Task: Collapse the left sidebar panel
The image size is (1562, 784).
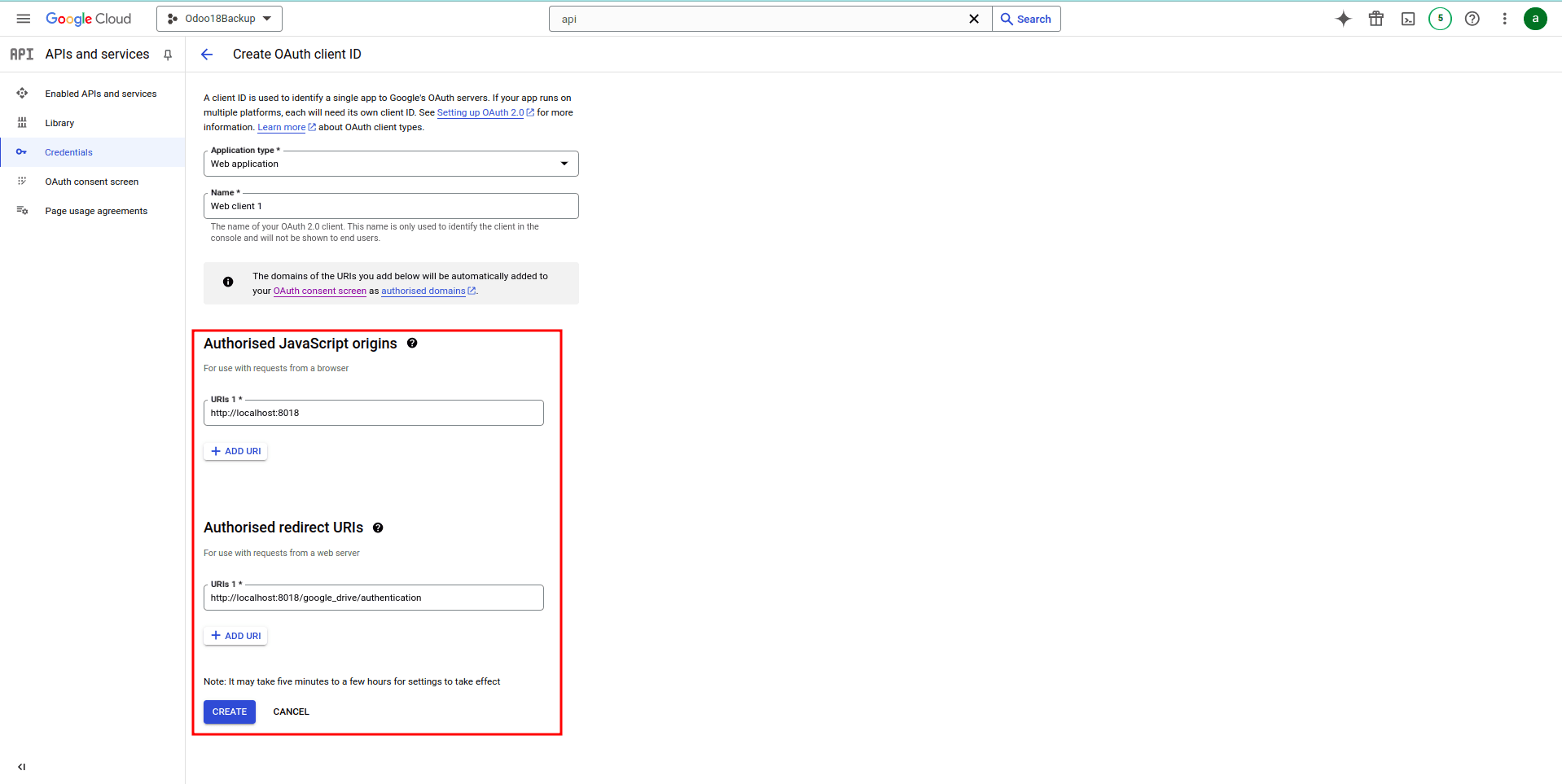Action: 21,766
